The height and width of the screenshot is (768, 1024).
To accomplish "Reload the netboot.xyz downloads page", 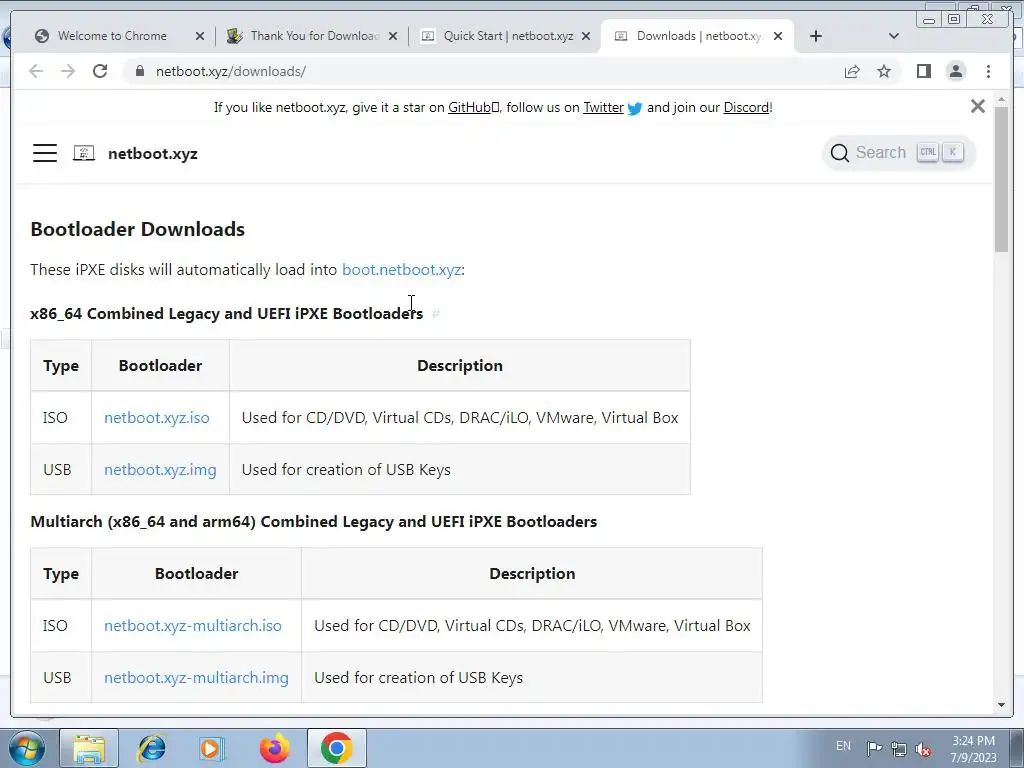I will pos(100,71).
